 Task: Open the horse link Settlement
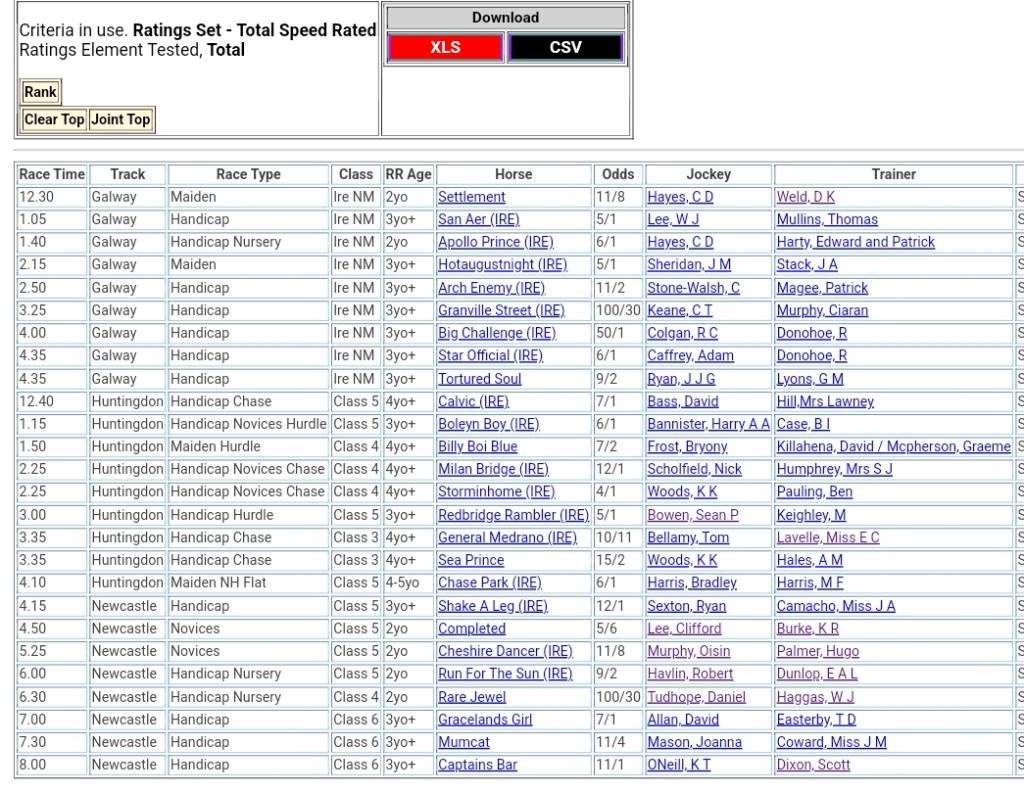point(471,197)
